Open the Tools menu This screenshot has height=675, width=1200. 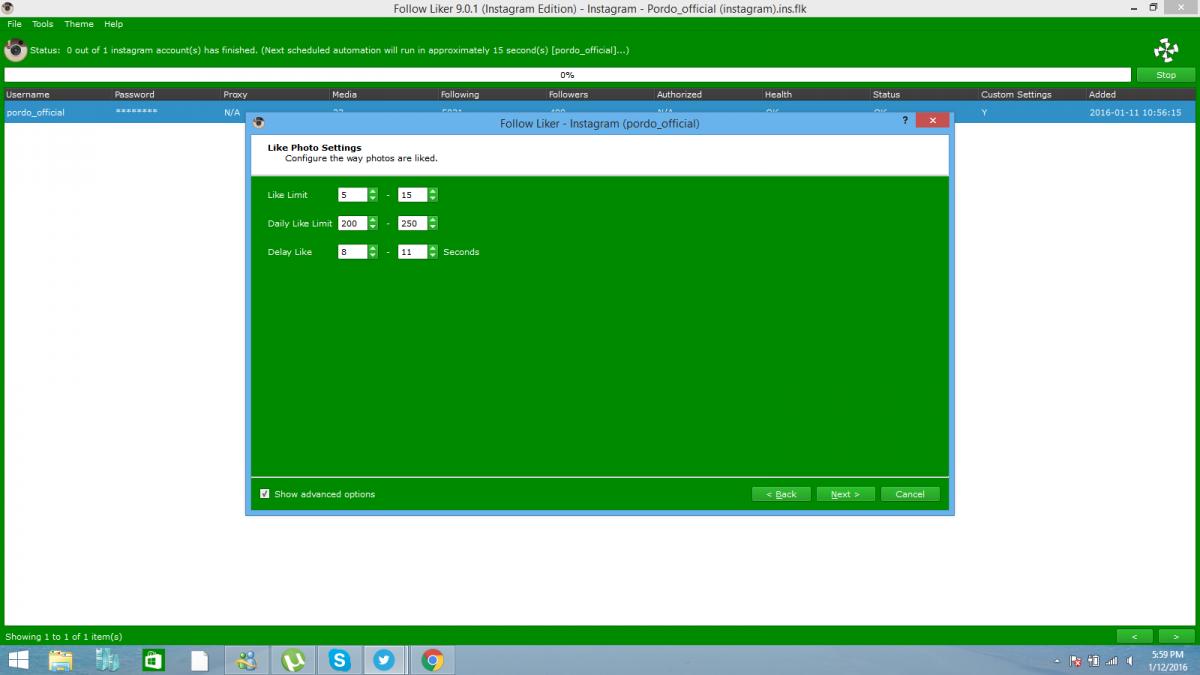click(x=43, y=24)
